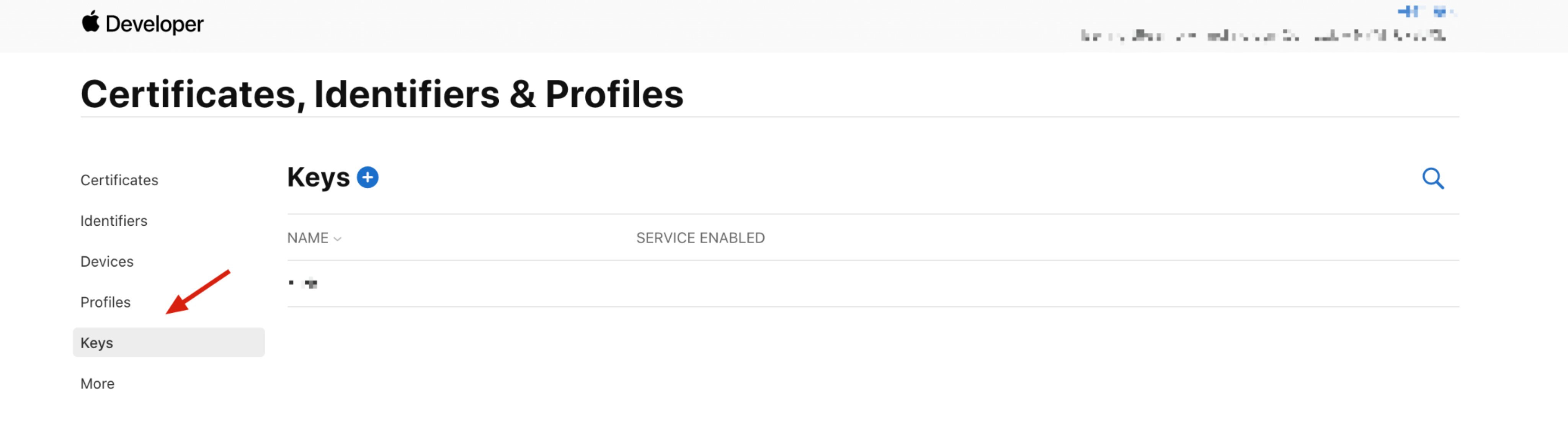Viewport: 1568px width, 428px height.
Task: Select Devices in sidebar
Action: click(106, 262)
